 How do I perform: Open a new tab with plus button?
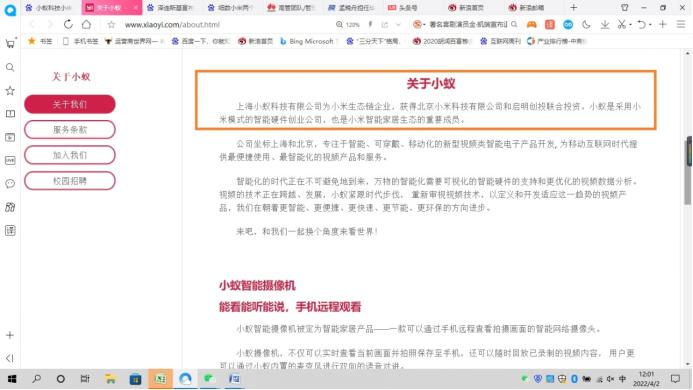point(574,8)
